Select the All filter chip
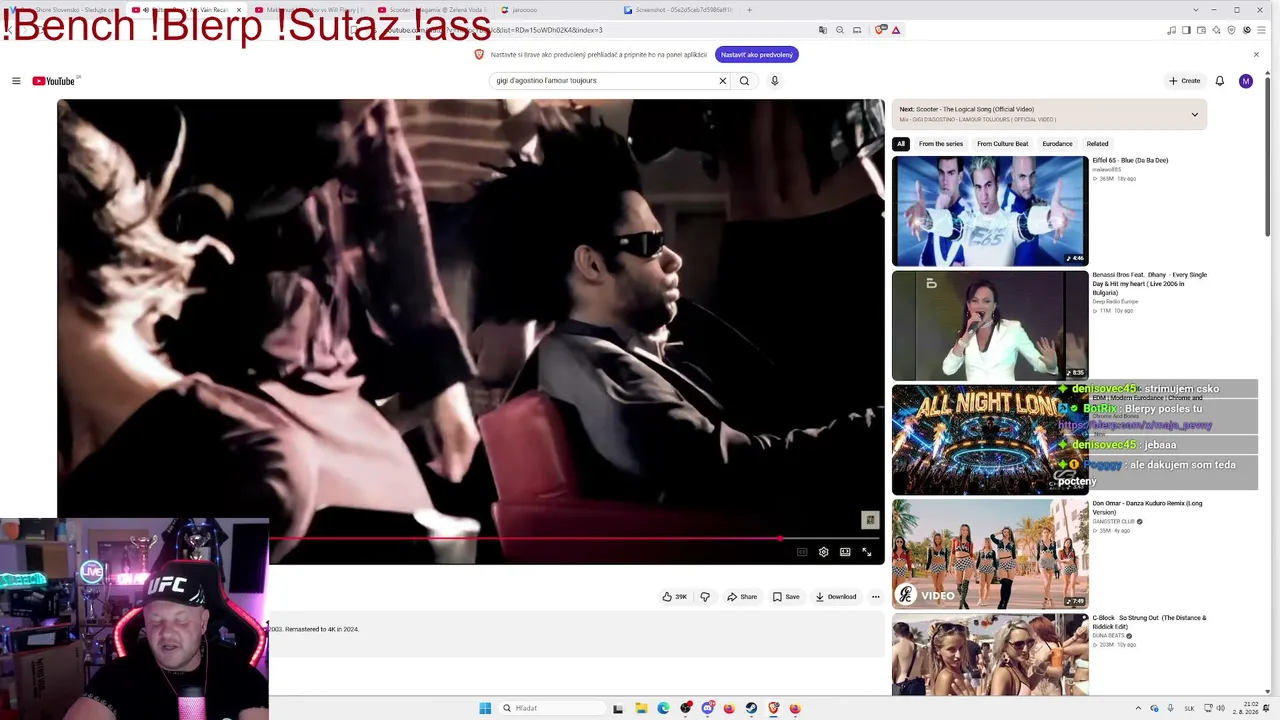1280x720 pixels. [901, 144]
